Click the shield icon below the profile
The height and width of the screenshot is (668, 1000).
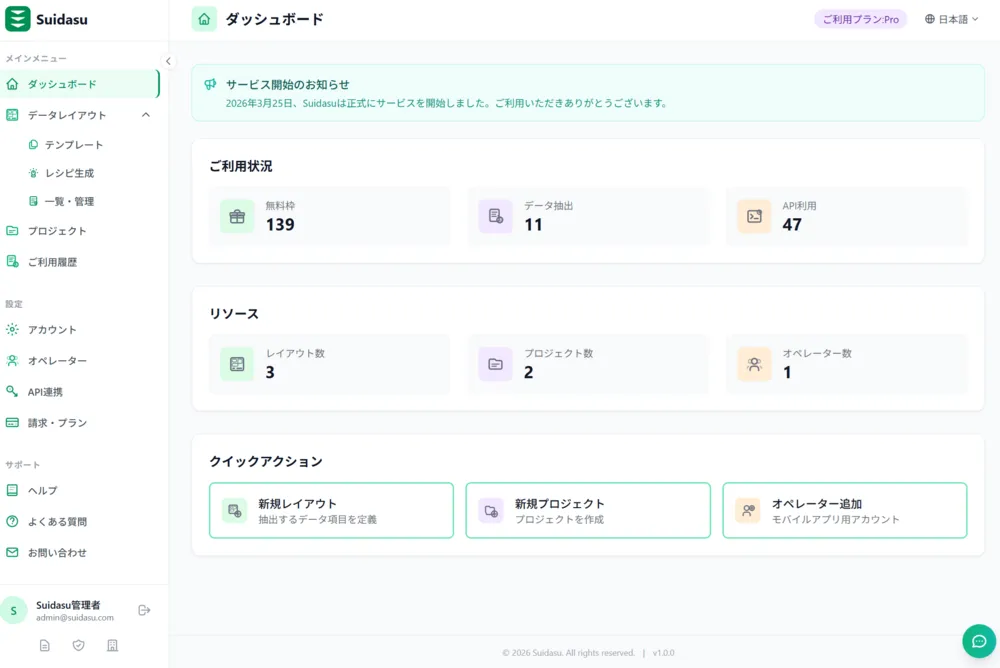point(78,645)
